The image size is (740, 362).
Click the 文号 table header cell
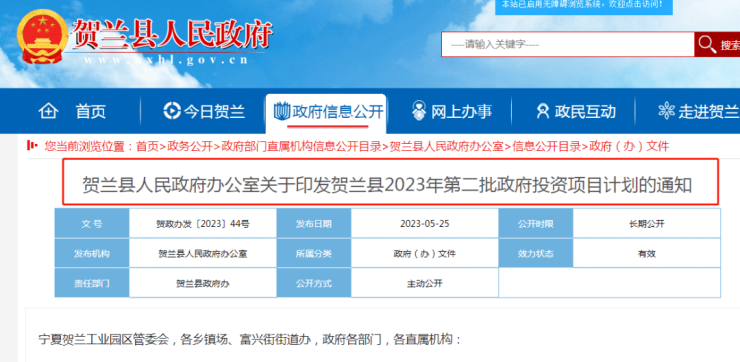point(92,224)
